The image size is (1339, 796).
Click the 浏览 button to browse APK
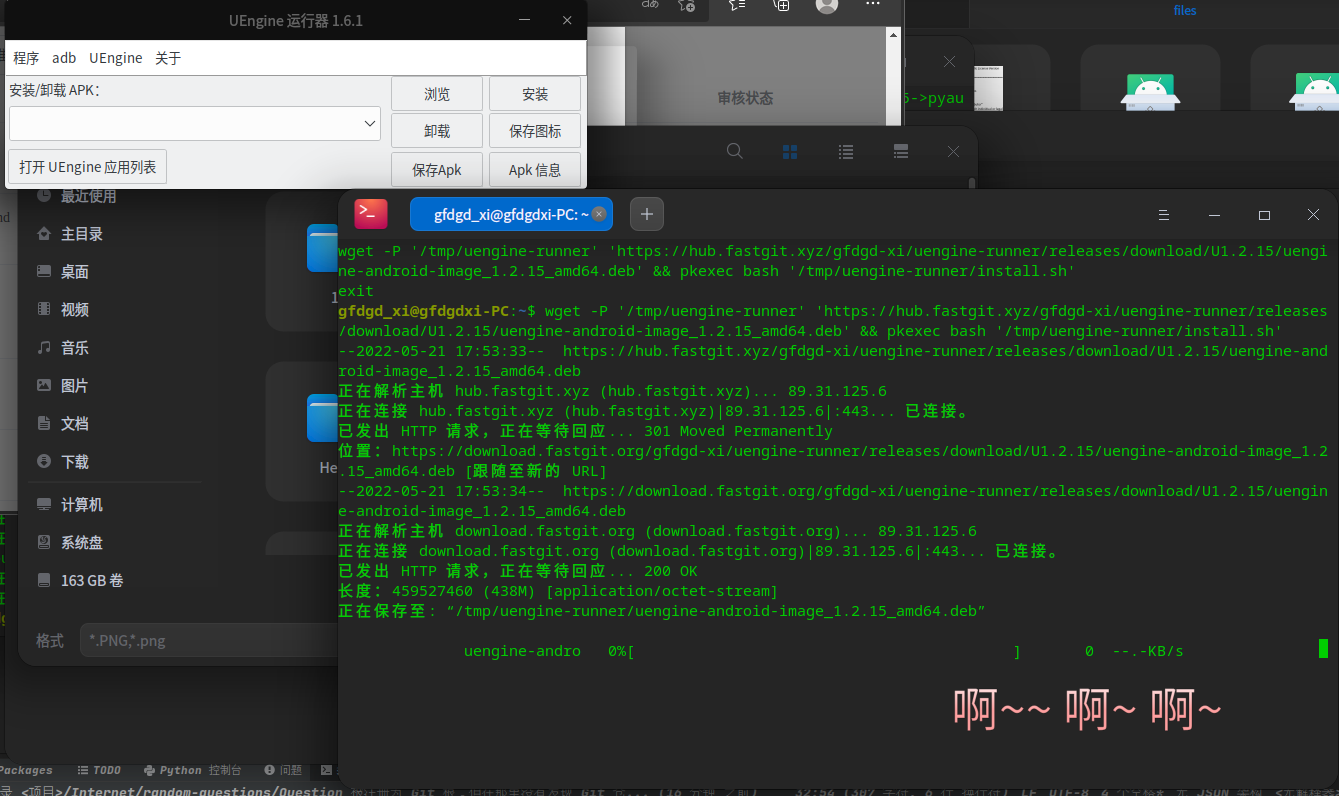(437, 94)
